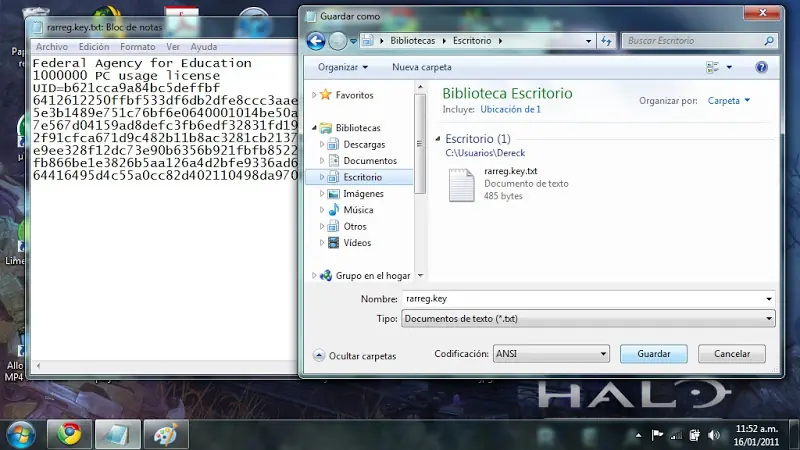Image resolution: width=800 pixels, height=450 pixels.
Task: Click the Vídeos film icon
Action: click(333, 242)
